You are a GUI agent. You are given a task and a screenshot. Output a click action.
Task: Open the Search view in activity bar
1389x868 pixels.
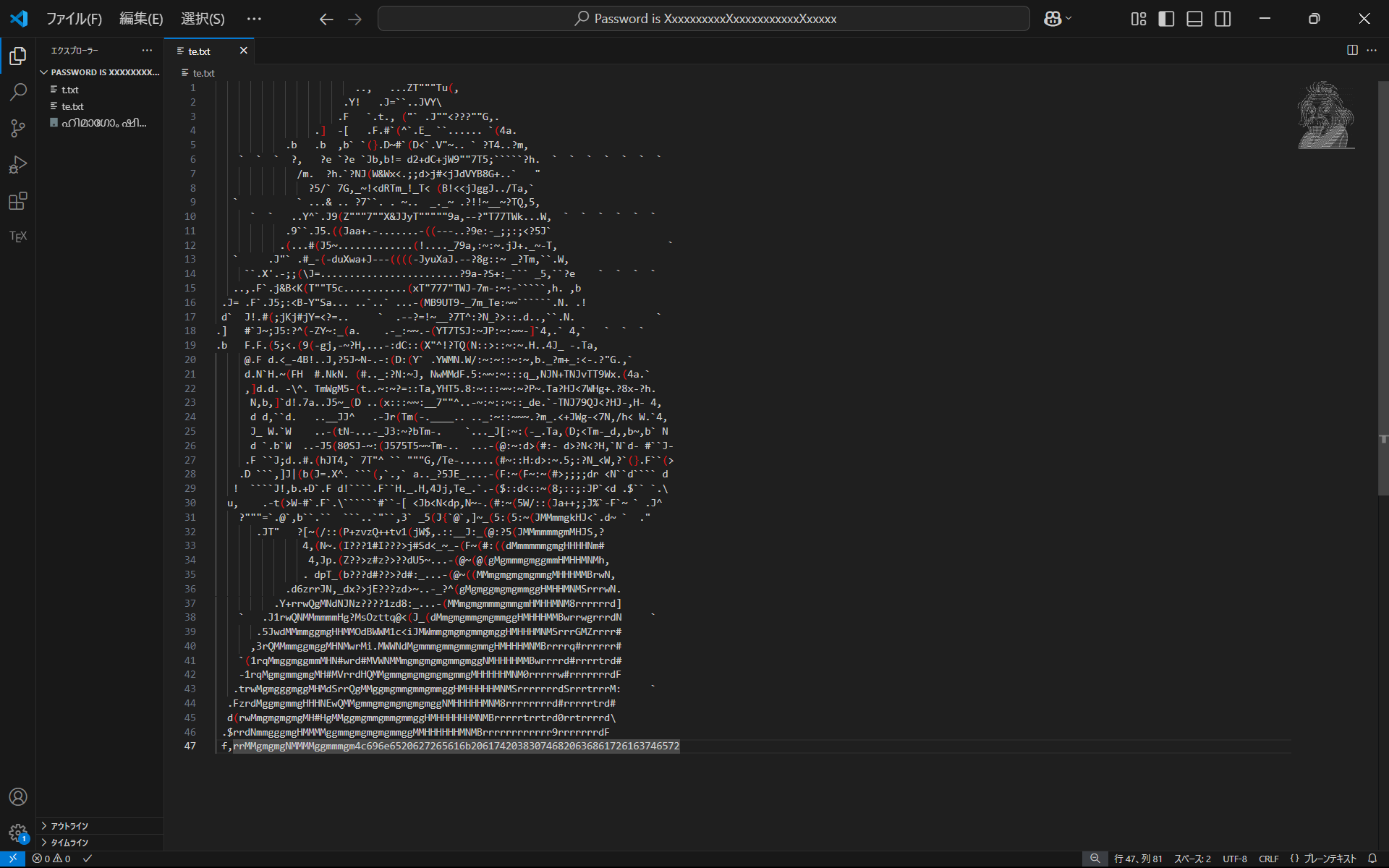click(18, 92)
